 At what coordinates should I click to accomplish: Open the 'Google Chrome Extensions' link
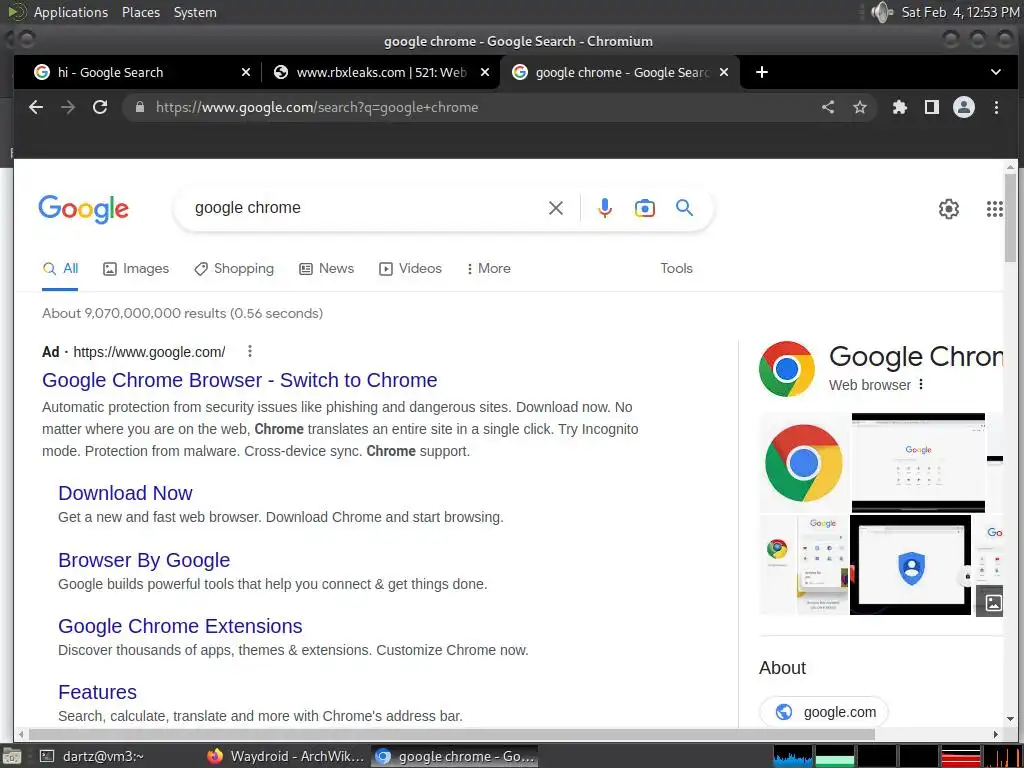point(180,626)
